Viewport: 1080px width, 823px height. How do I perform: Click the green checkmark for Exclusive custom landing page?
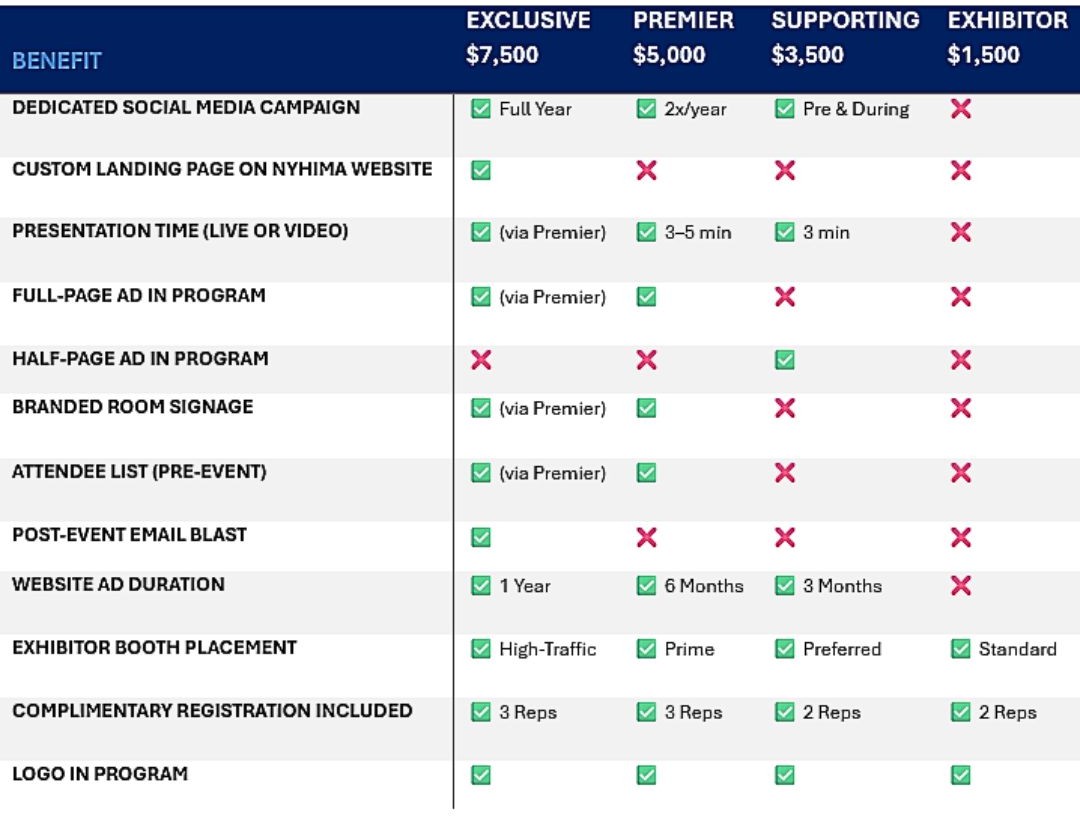coord(481,171)
